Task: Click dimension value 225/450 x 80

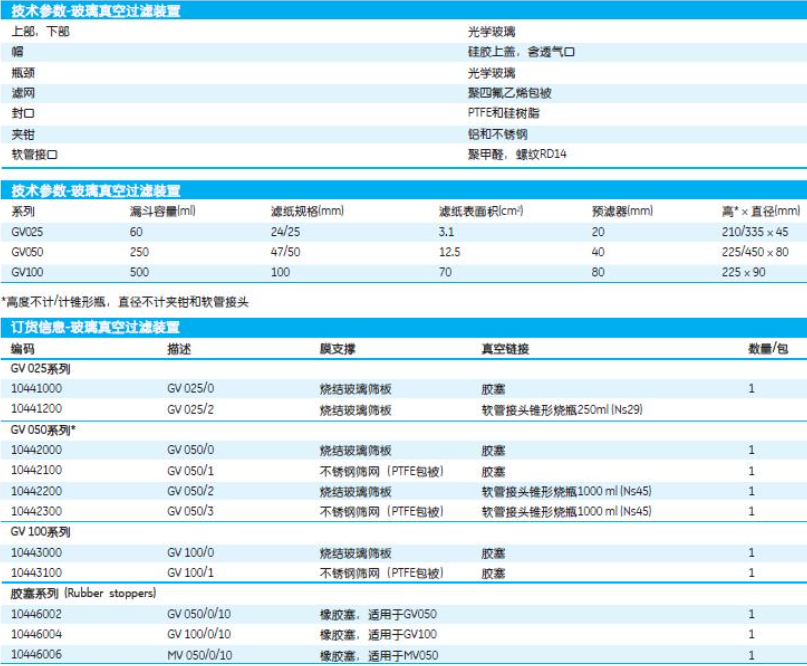Action: (x=755, y=252)
